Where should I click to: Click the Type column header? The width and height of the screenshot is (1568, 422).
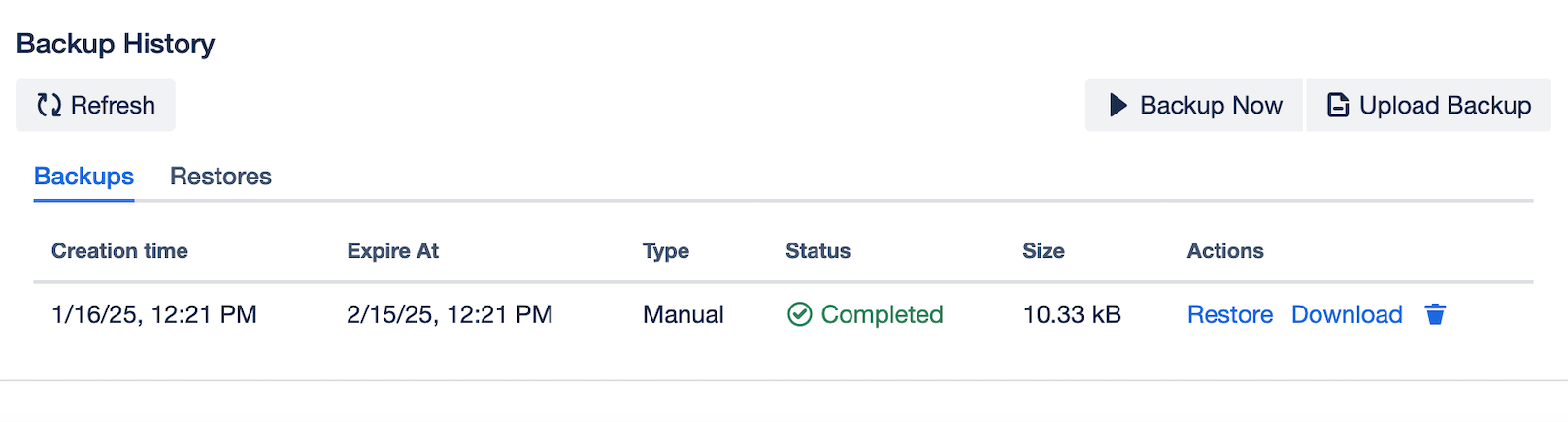tap(665, 251)
